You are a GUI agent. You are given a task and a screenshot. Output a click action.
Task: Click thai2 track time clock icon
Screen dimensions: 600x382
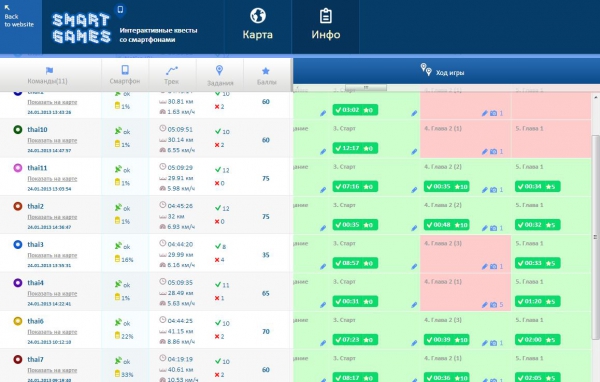(163, 205)
